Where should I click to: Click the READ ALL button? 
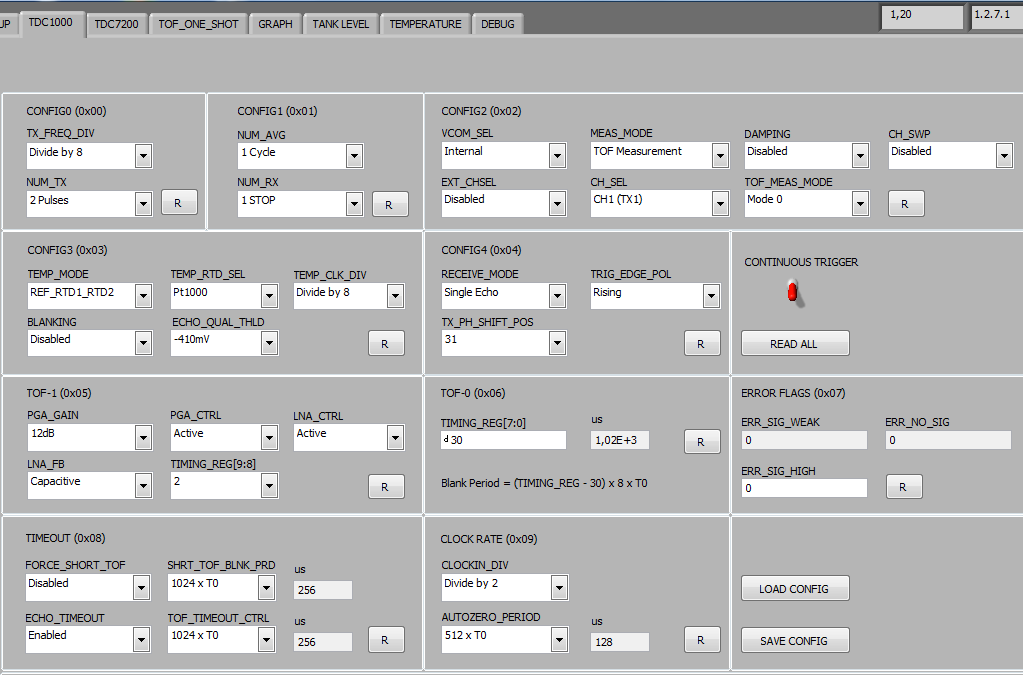pyautogui.click(x=795, y=343)
